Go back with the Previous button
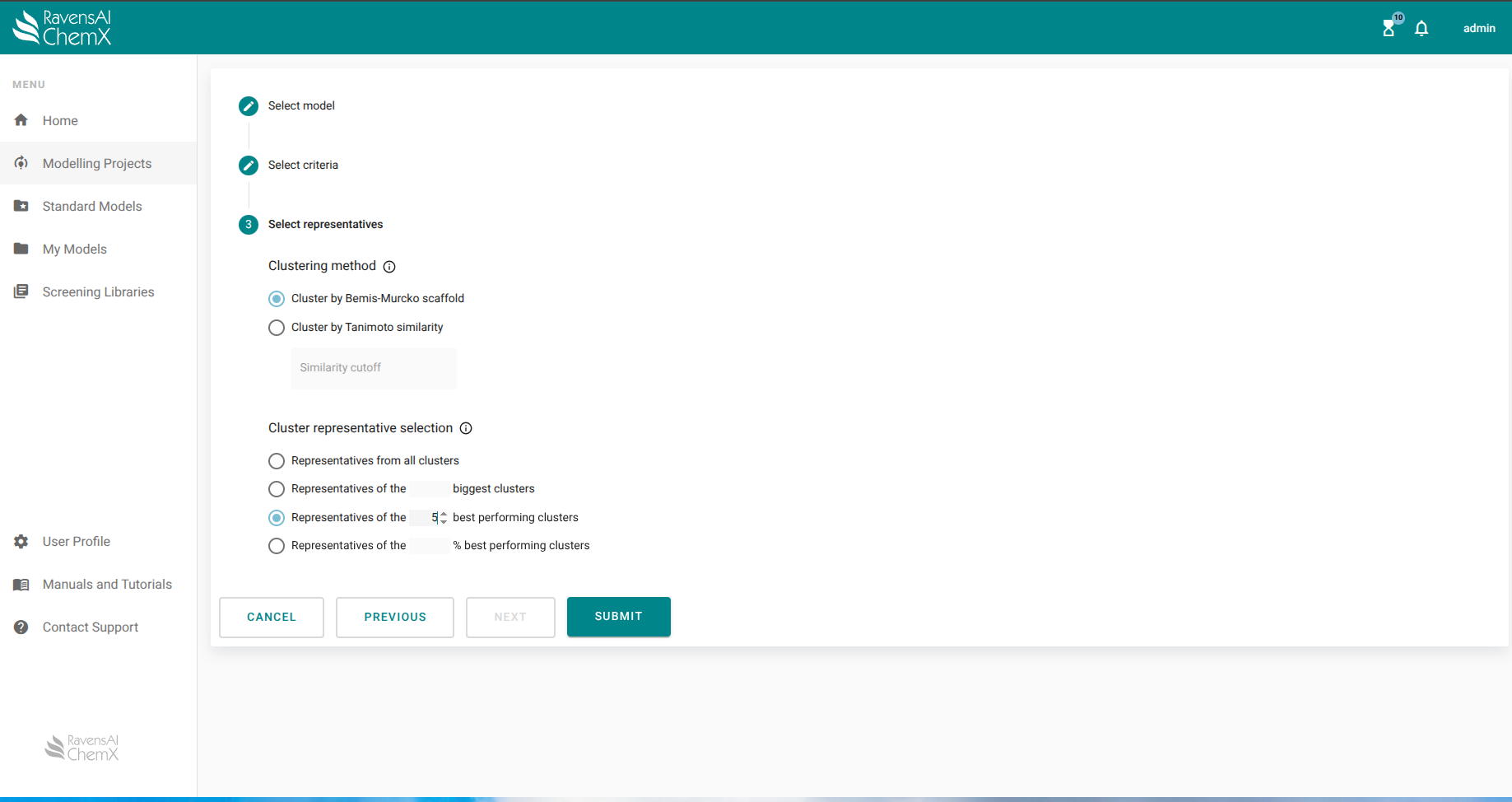The width and height of the screenshot is (1512, 802). tap(395, 617)
